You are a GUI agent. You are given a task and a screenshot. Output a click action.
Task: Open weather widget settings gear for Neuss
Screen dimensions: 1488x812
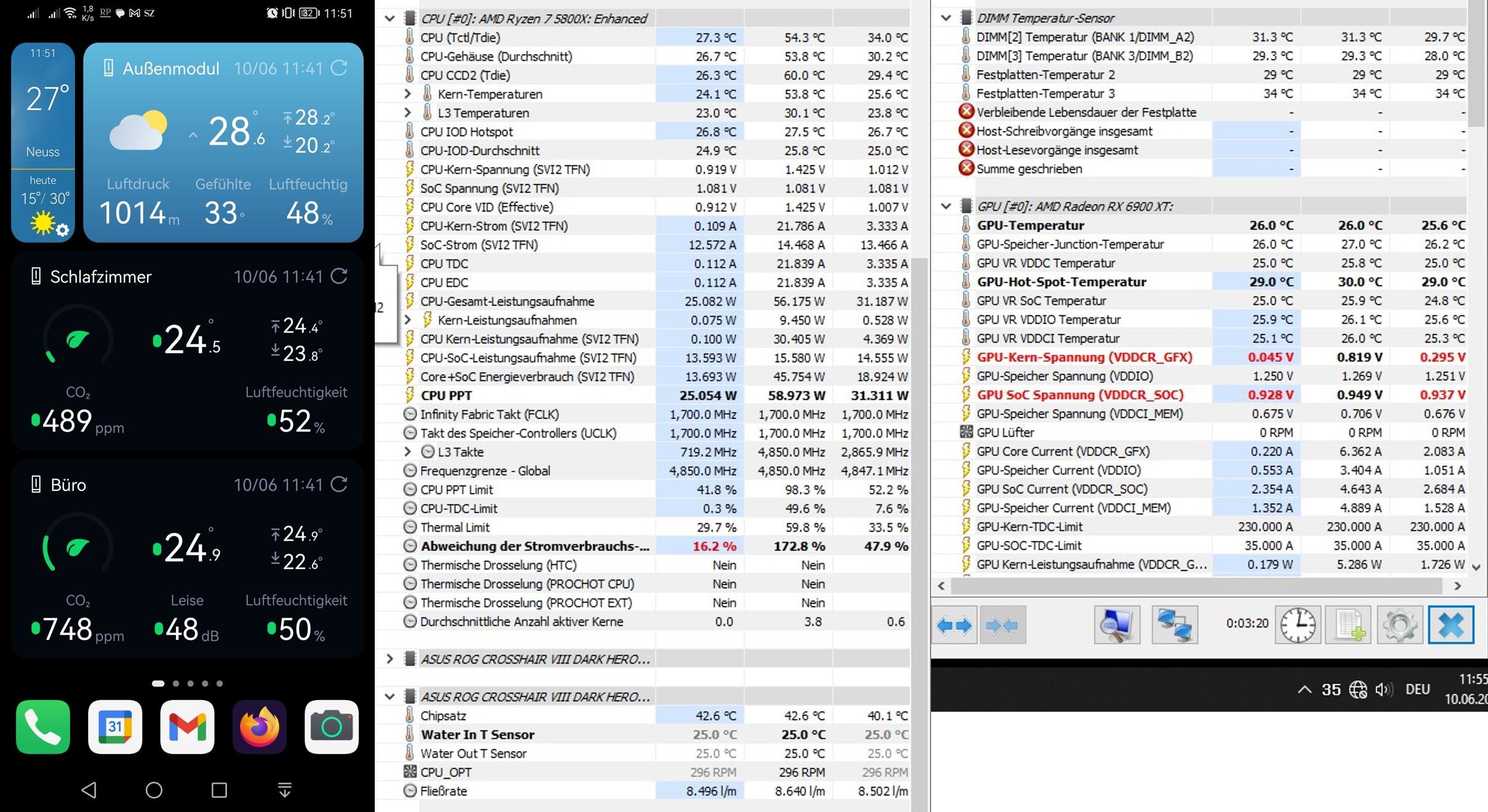(x=63, y=230)
